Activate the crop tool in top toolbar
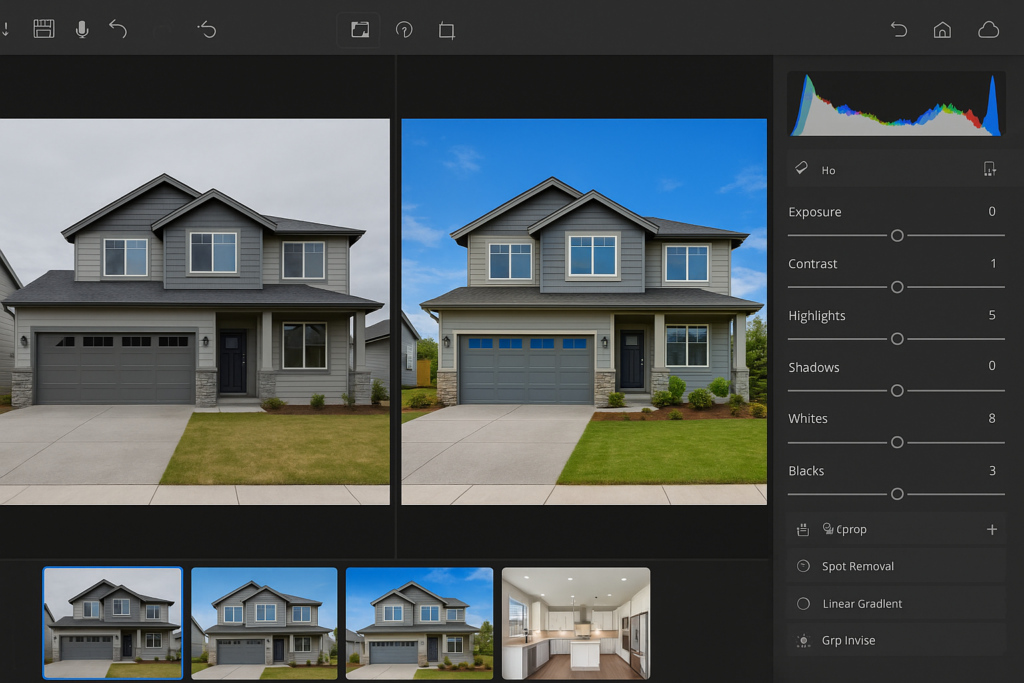 pos(447,30)
